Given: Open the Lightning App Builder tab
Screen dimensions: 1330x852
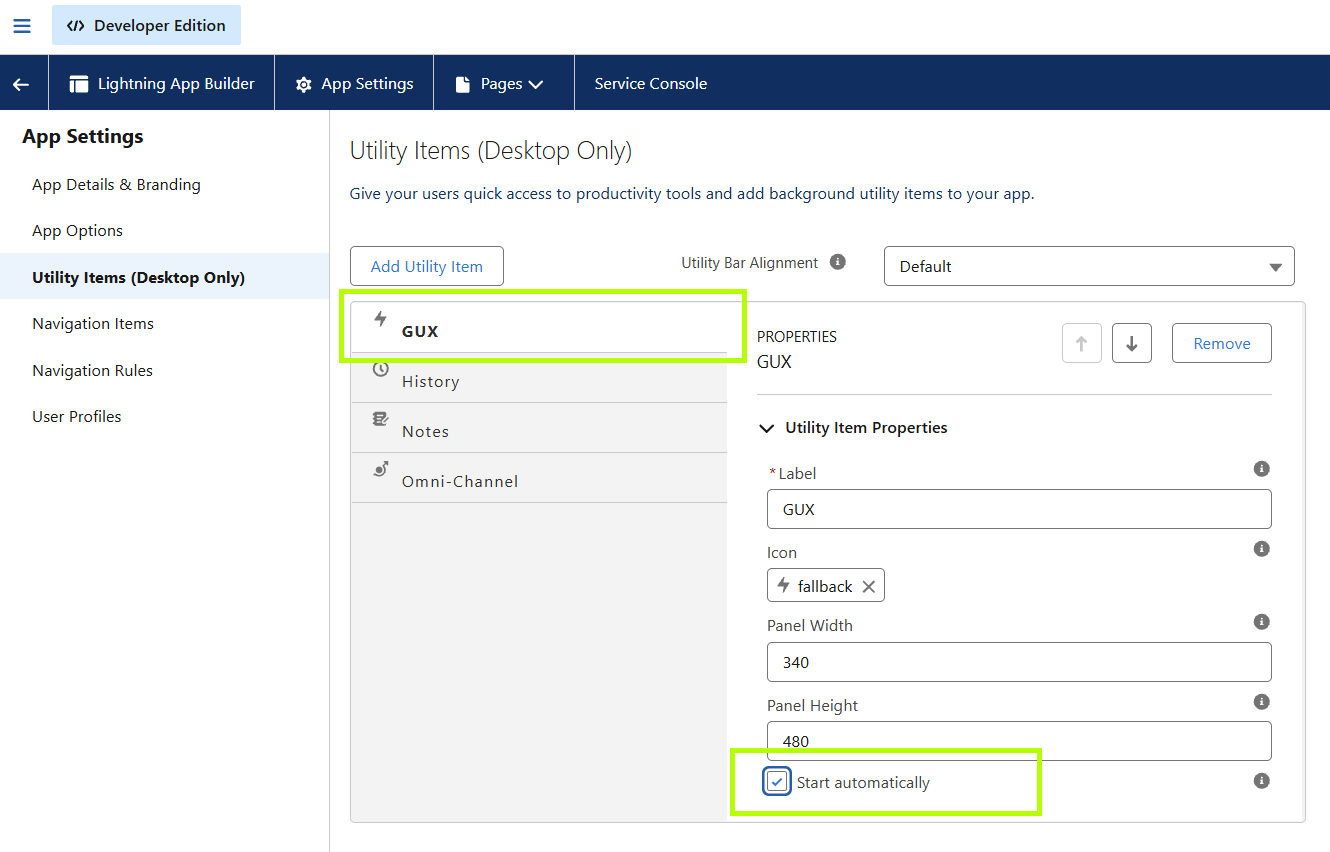Looking at the screenshot, I should [x=162, y=84].
